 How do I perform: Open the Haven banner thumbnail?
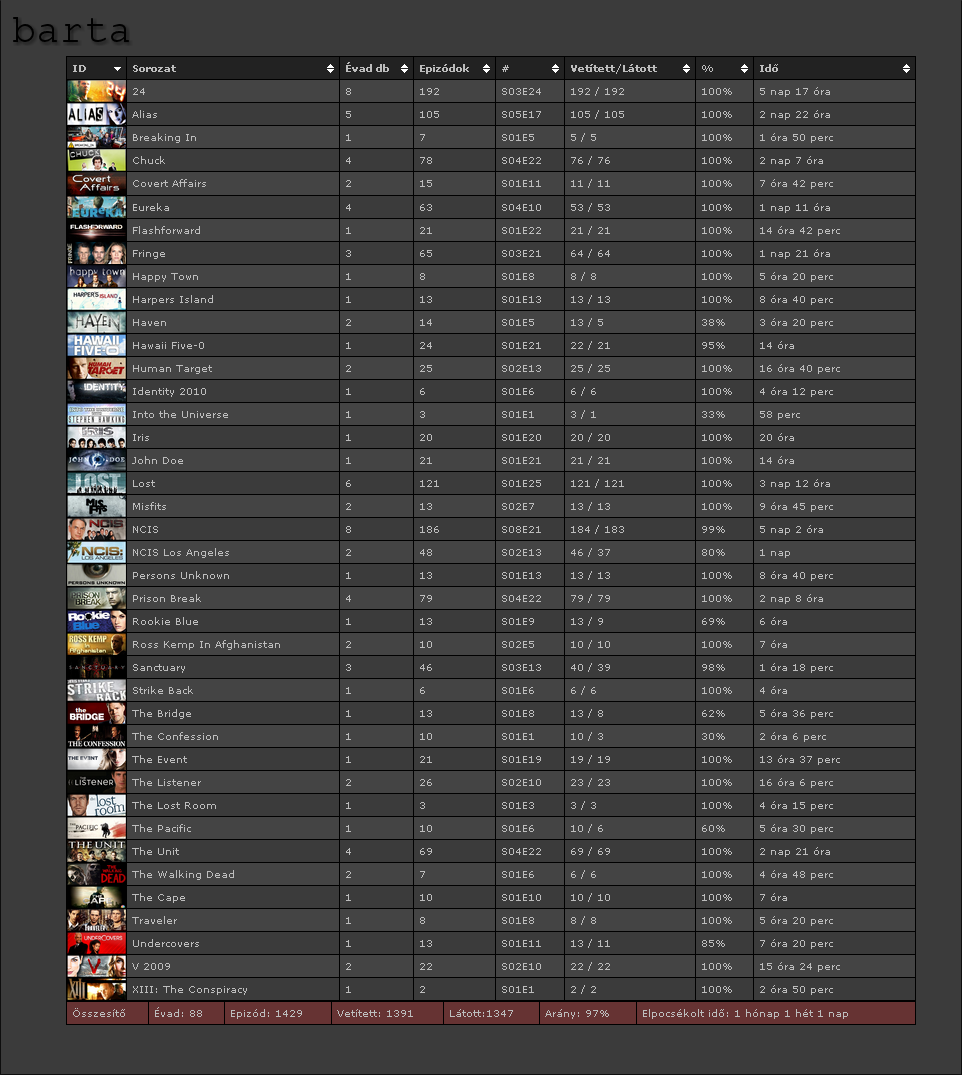tap(97, 322)
